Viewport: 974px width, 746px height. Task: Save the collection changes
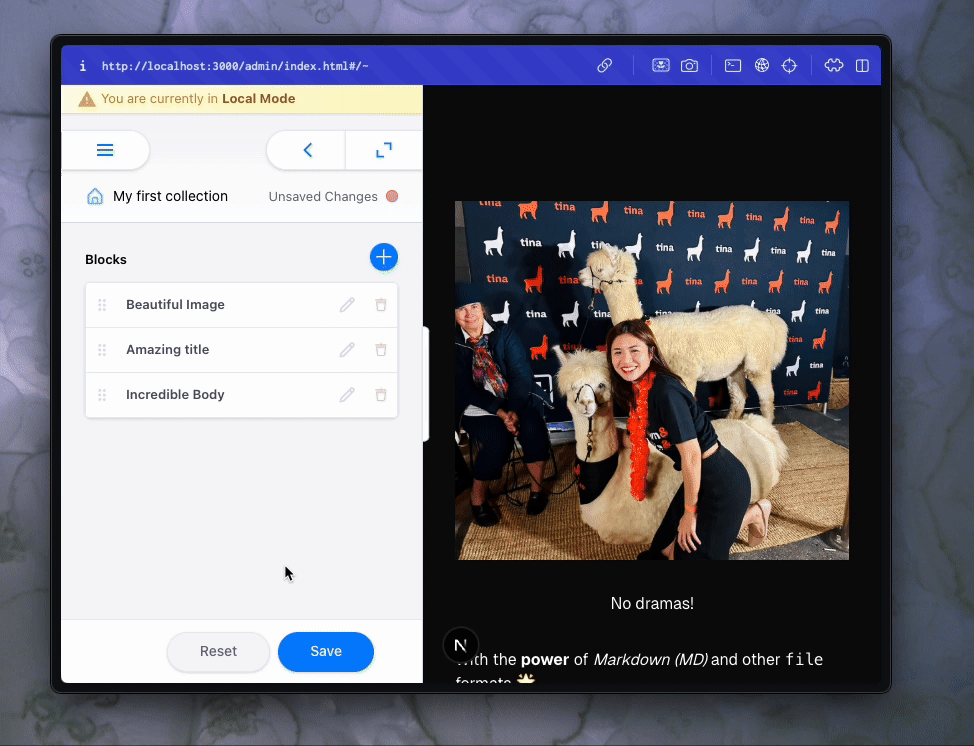(326, 652)
